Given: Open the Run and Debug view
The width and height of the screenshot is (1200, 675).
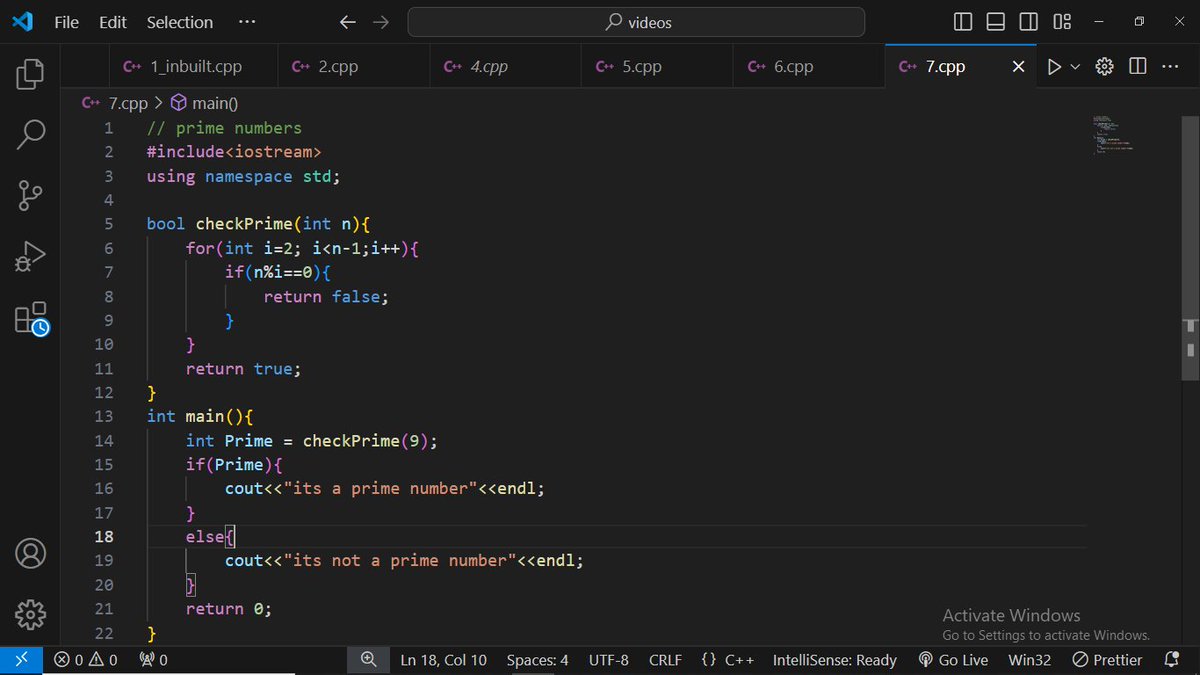Looking at the screenshot, I should [30, 258].
